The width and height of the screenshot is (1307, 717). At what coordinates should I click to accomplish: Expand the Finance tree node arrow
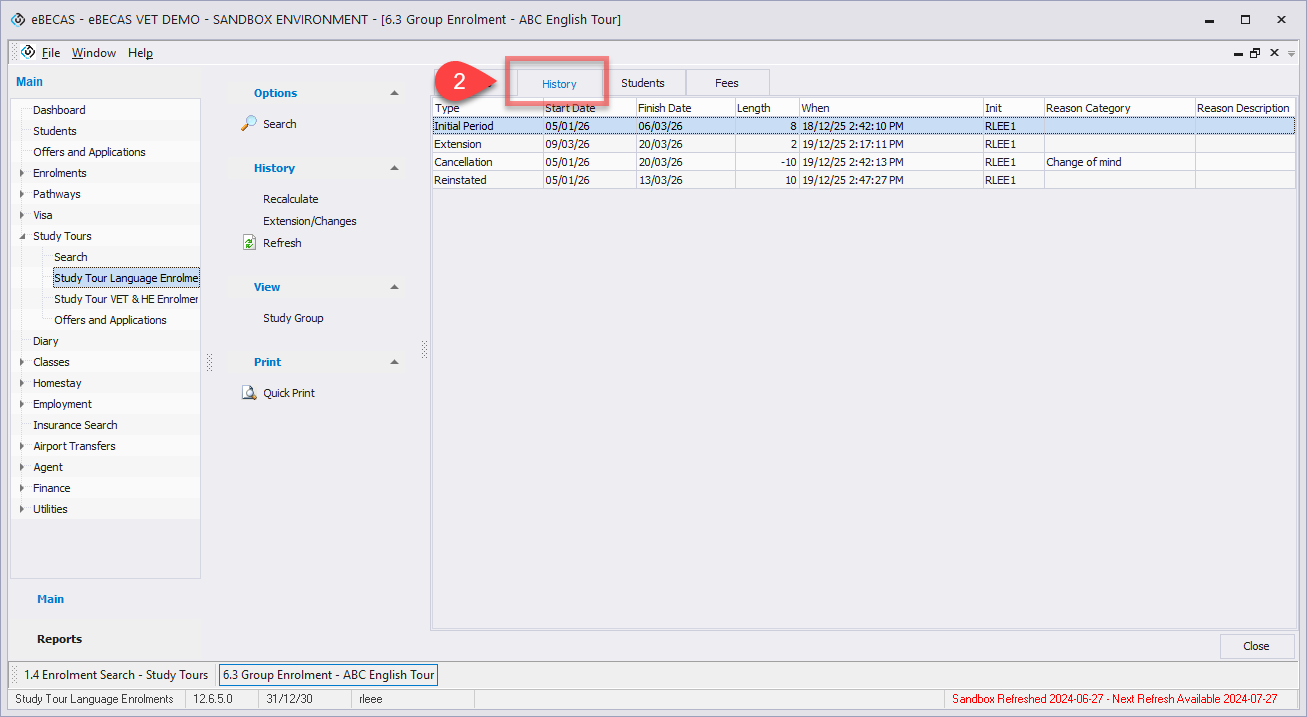22,488
